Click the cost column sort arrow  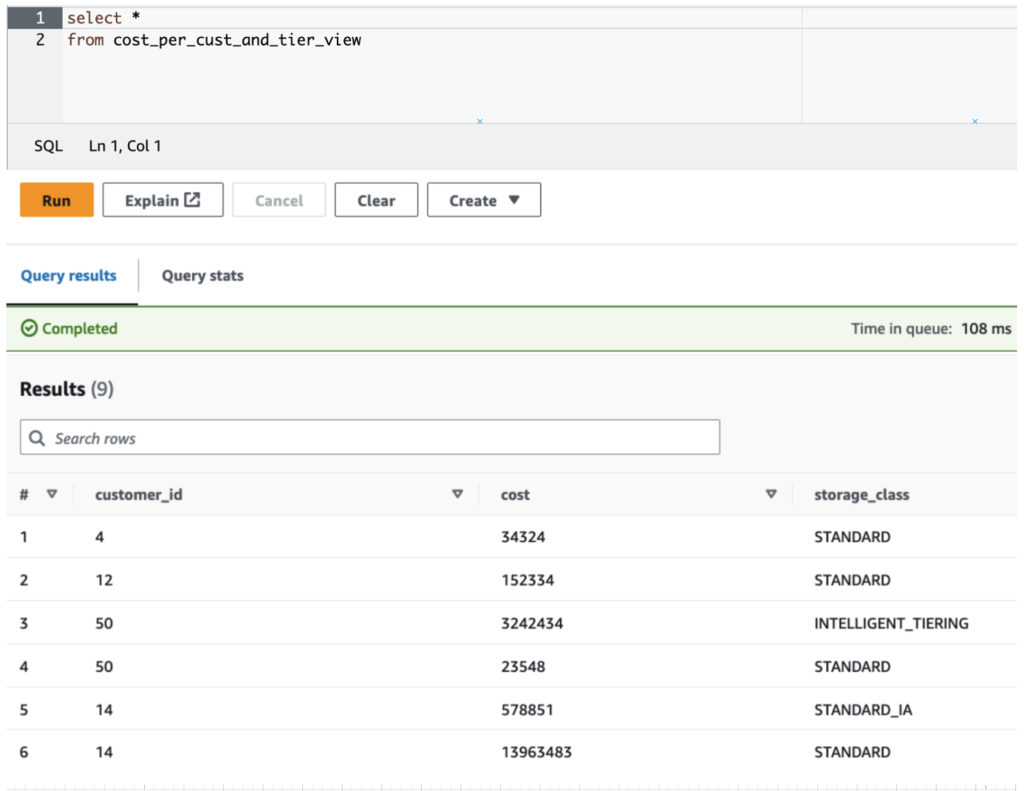coord(771,494)
